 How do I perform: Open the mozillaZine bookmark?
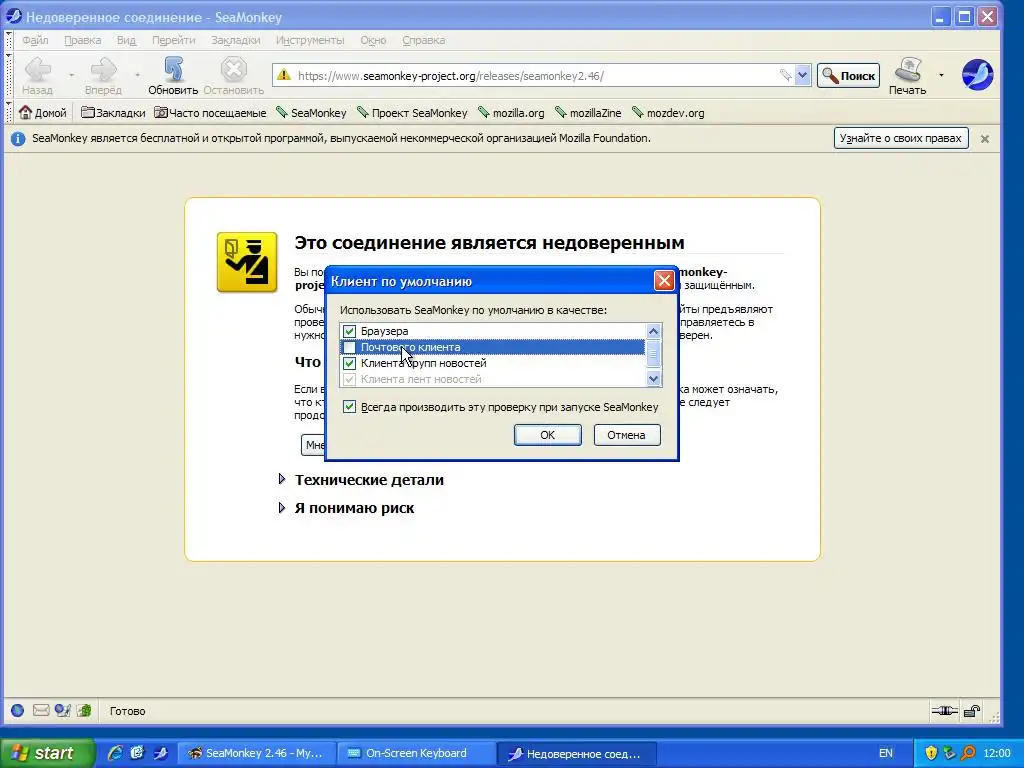[x=588, y=113]
